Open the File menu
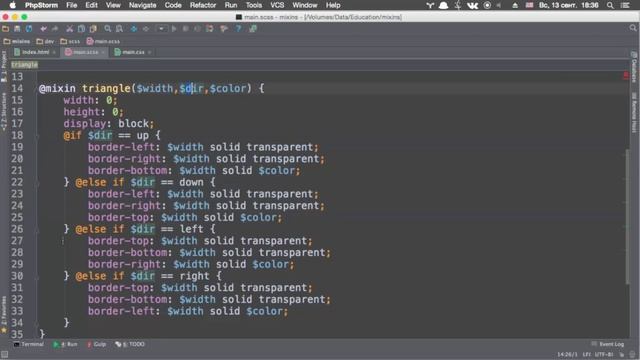Screen dimensions: 640x360 (x=72, y=5)
